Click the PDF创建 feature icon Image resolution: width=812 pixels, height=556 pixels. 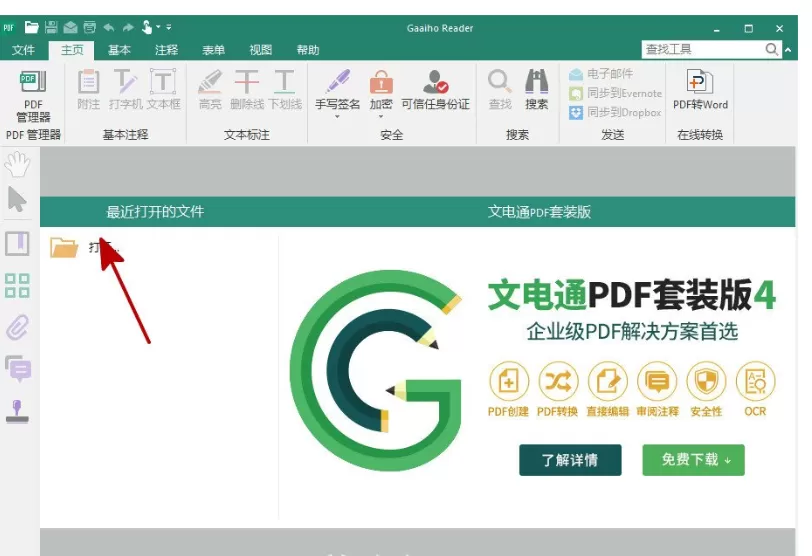tap(509, 382)
